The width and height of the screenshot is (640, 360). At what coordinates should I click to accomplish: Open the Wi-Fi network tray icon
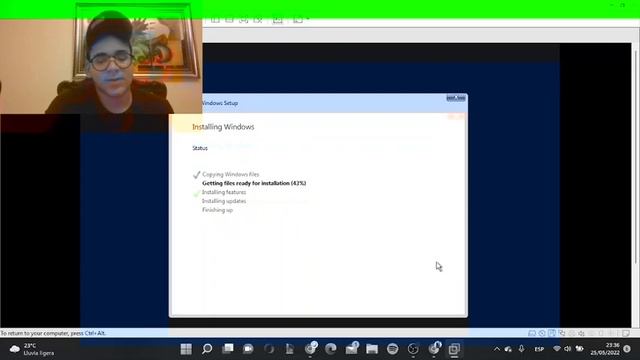557,349
